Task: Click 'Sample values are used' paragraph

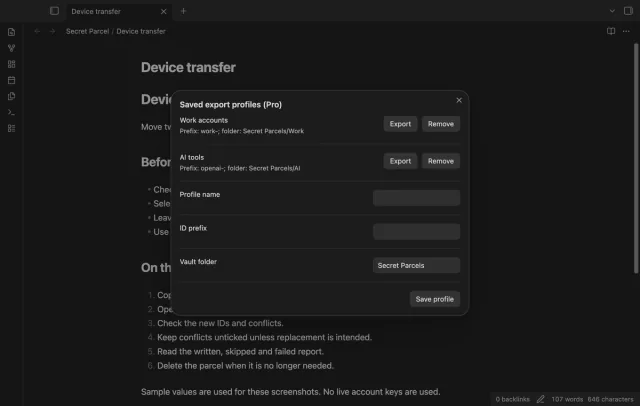Action: [x=291, y=392]
